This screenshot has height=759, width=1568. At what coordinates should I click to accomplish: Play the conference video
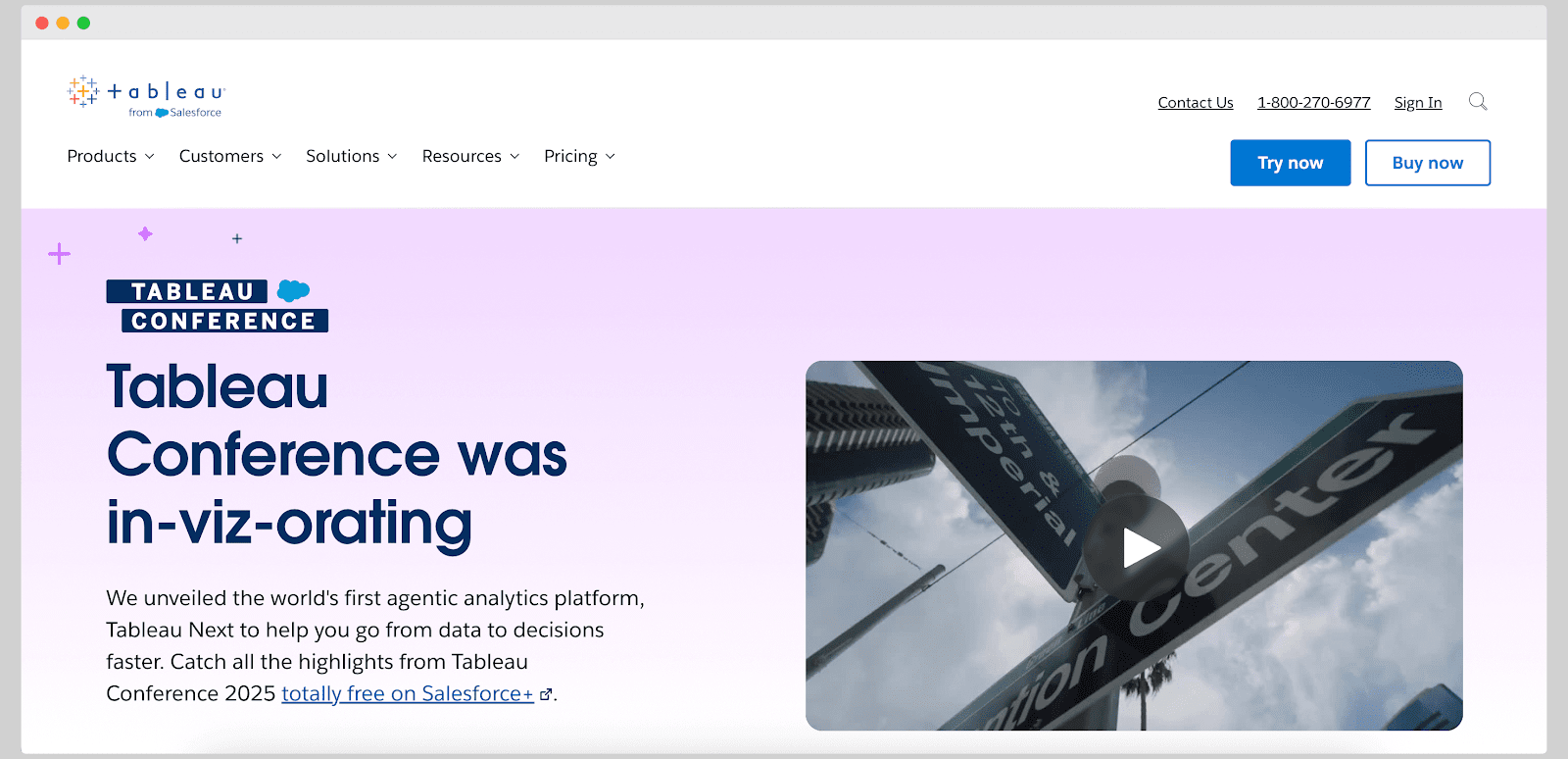point(1136,547)
